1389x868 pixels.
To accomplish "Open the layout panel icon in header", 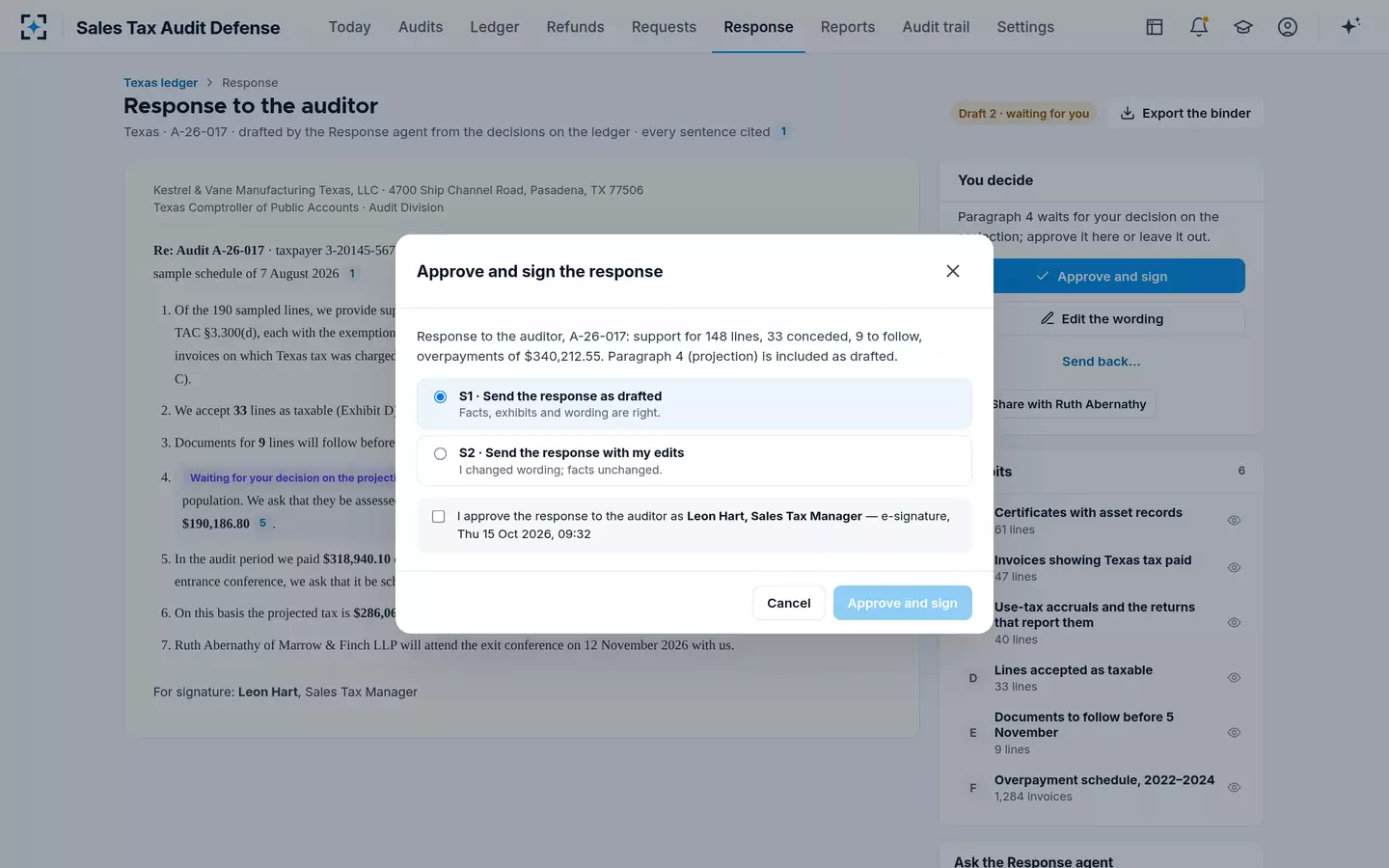I will (x=1155, y=27).
